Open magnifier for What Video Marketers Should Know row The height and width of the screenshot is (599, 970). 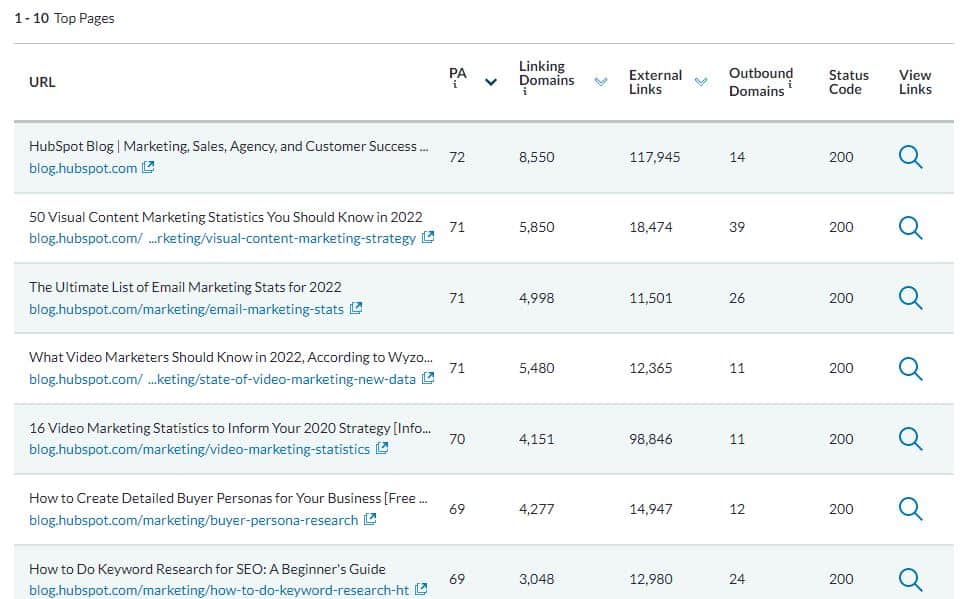coord(910,368)
